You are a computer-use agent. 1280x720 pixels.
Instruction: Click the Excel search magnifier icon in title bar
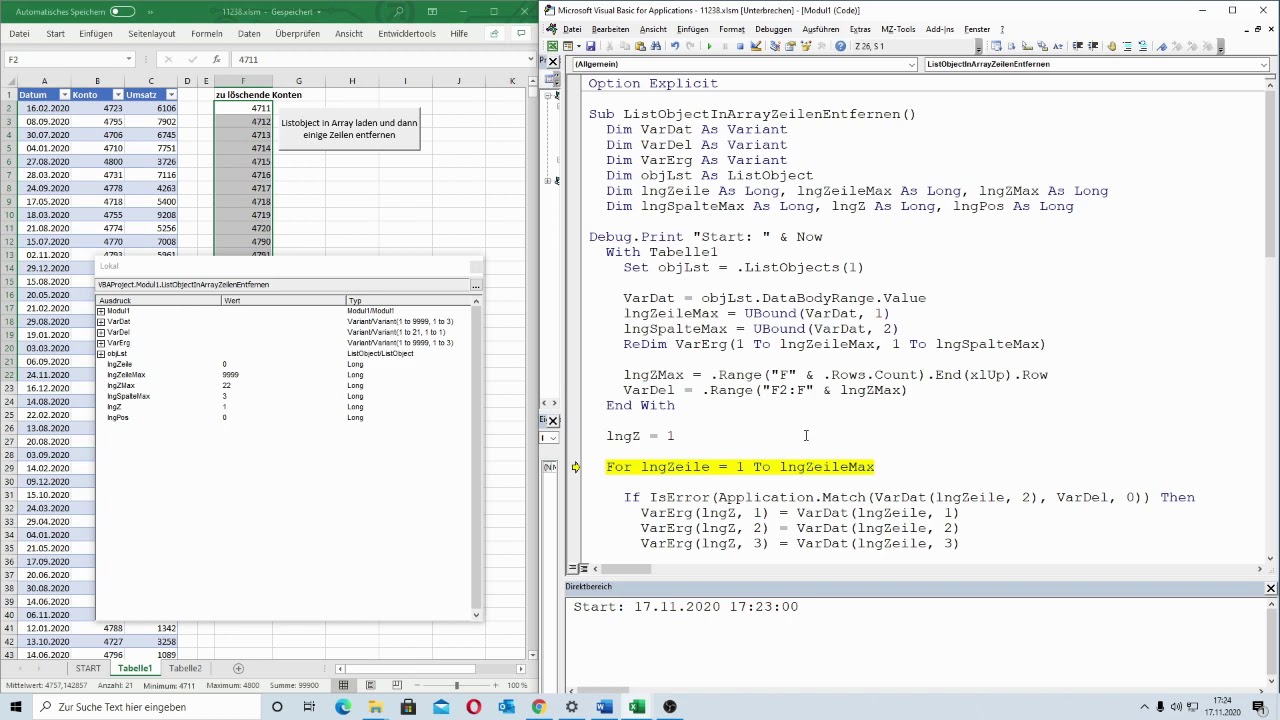398,12
